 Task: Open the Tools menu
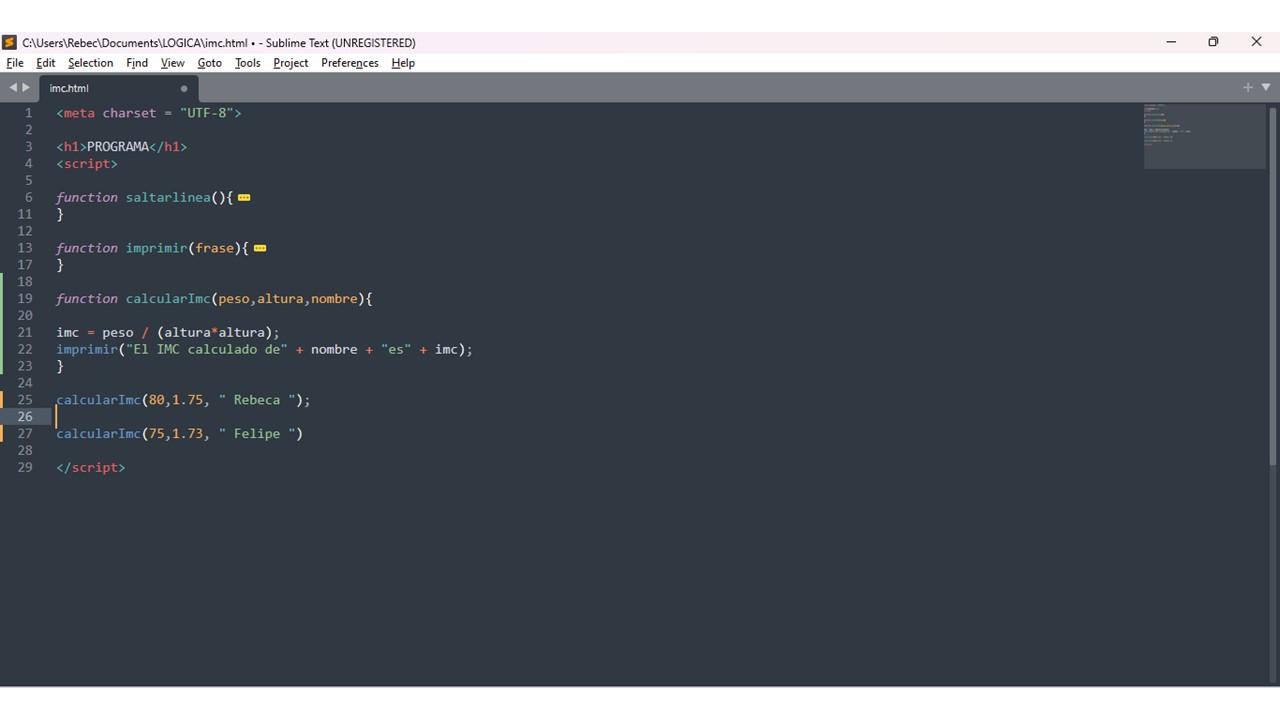point(248,63)
